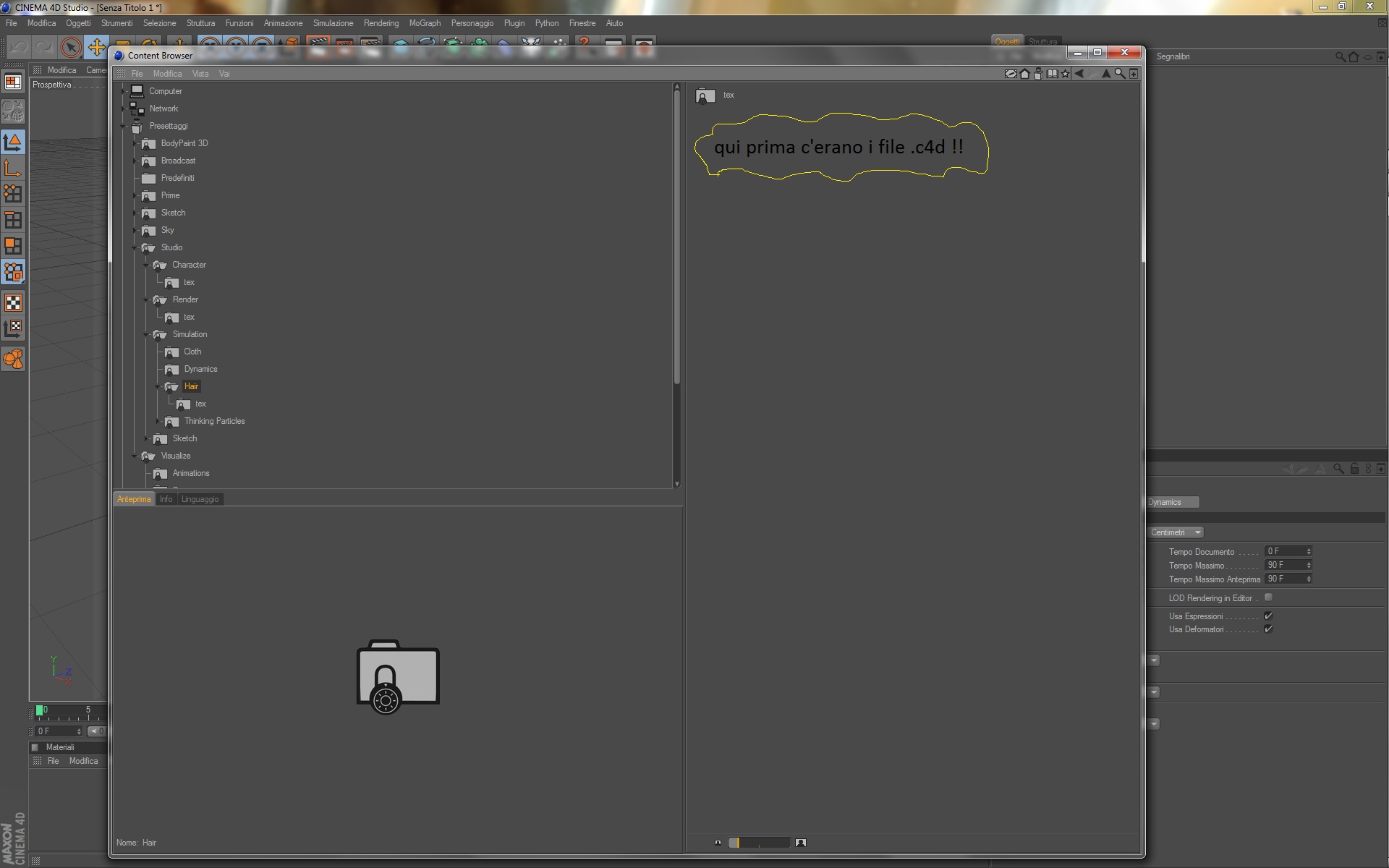Open search with Content Browser magnifier icon

1119,74
